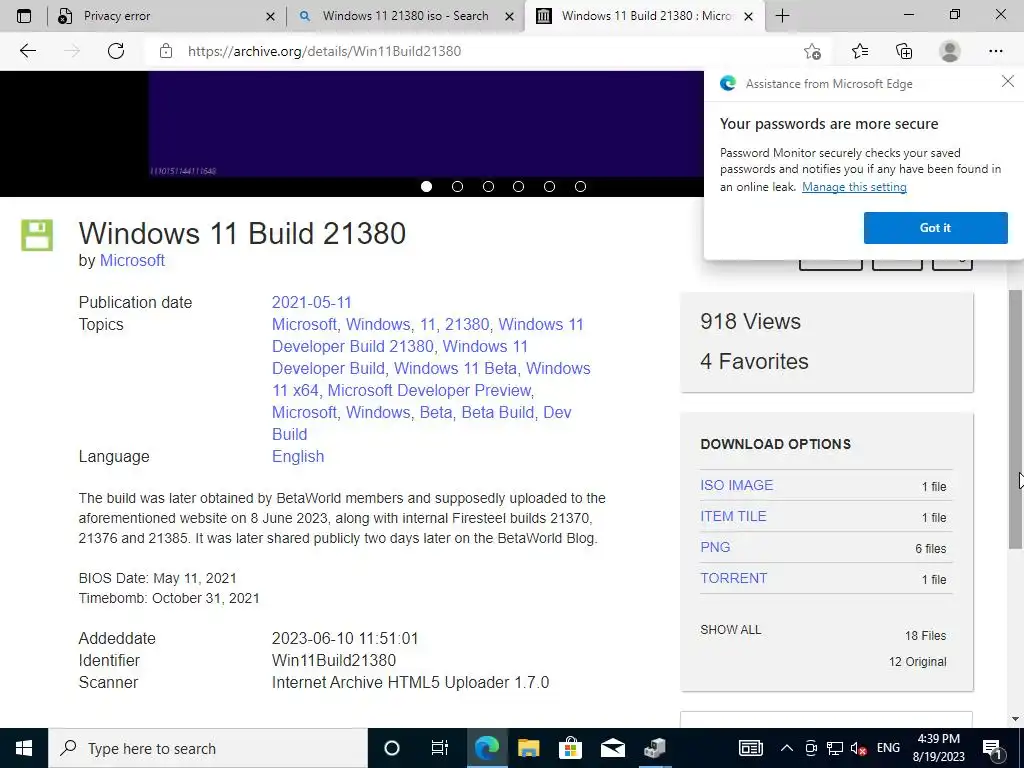Expand SHOW ALL download files

pyautogui.click(x=731, y=630)
